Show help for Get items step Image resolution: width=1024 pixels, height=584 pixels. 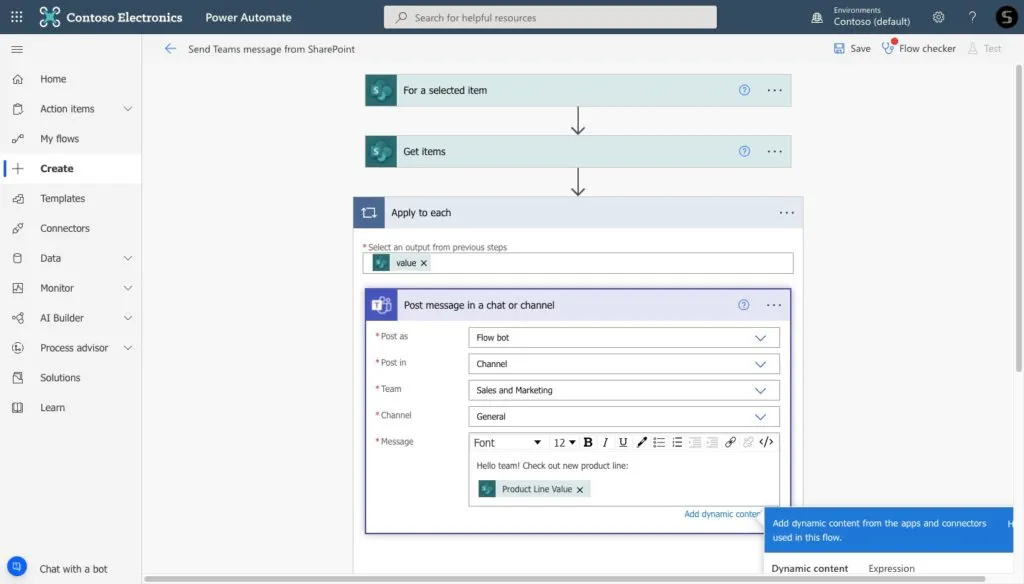(x=744, y=151)
